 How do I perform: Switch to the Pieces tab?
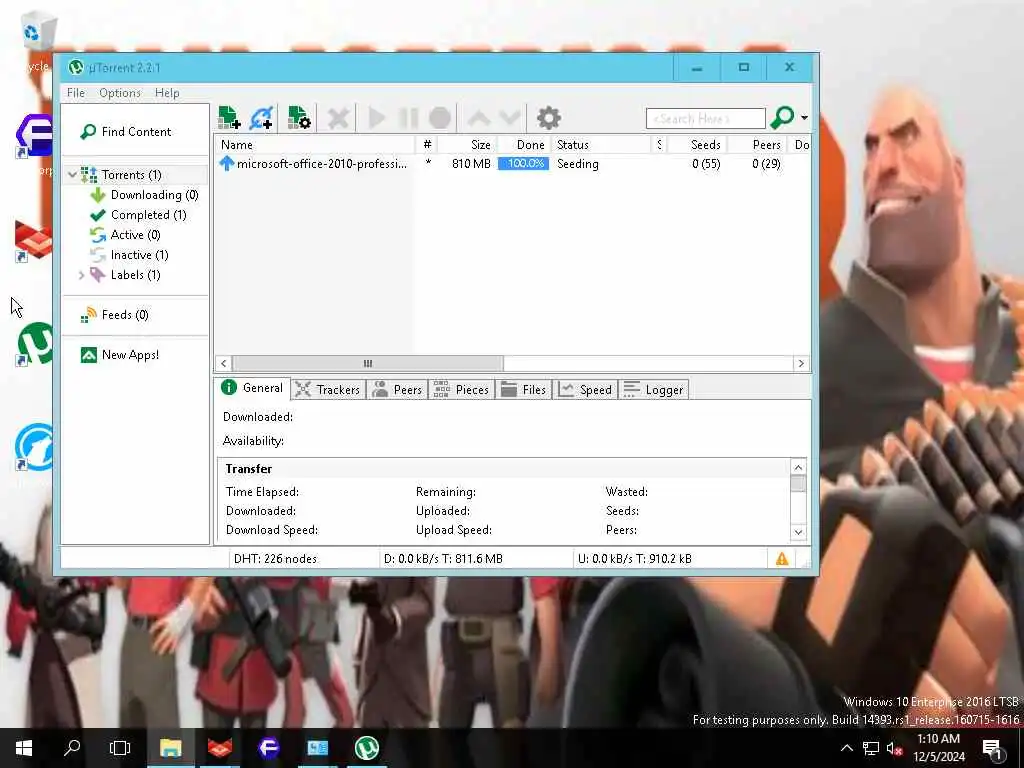click(x=461, y=389)
